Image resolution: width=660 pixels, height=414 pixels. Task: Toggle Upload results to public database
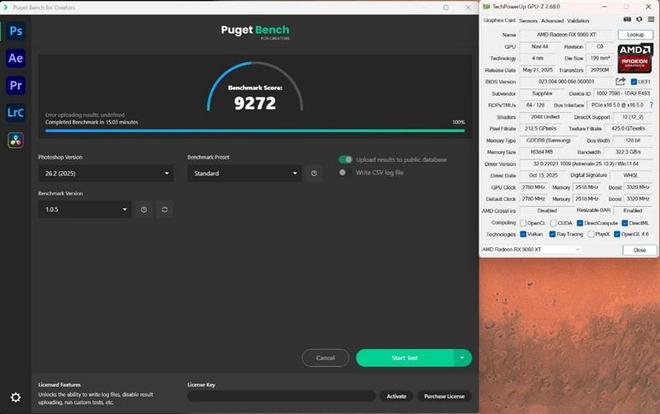click(x=345, y=159)
